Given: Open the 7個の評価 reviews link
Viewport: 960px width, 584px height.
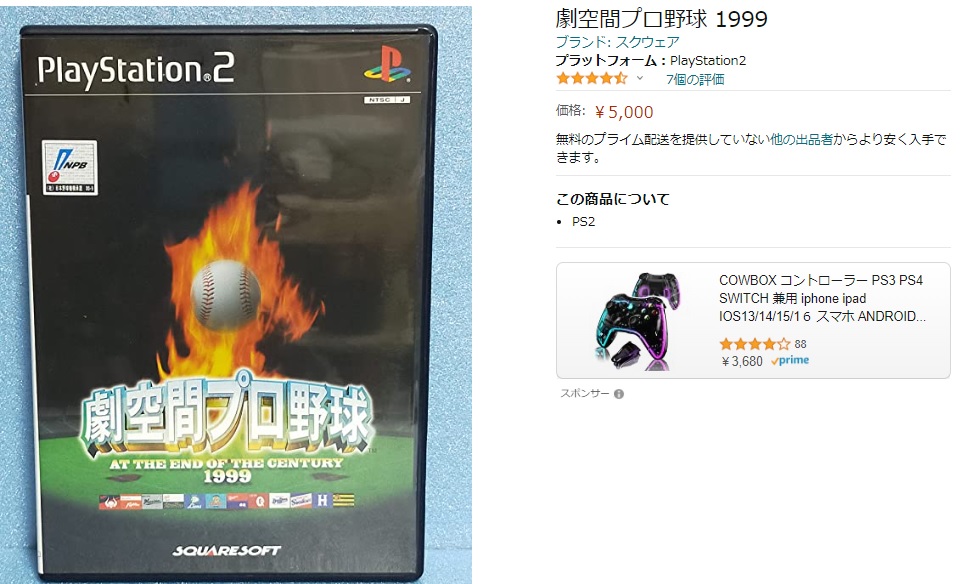Looking at the screenshot, I should (695, 79).
